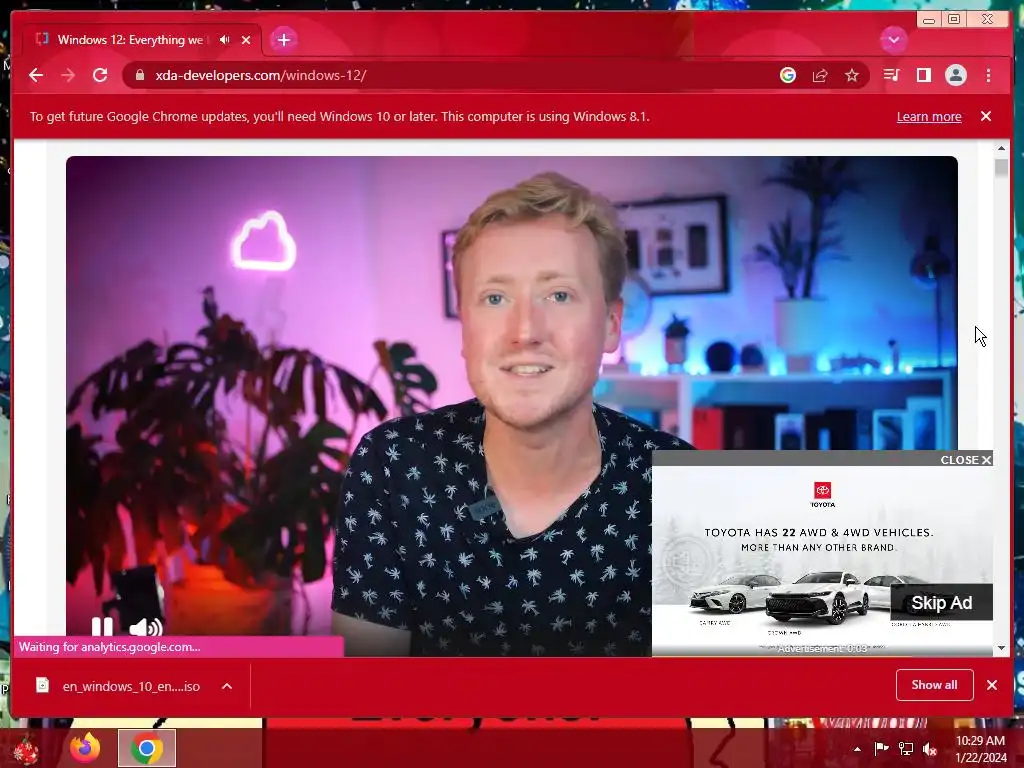Dismiss the Chrome update infobar
1024x768 pixels.
(x=986, y=116)
